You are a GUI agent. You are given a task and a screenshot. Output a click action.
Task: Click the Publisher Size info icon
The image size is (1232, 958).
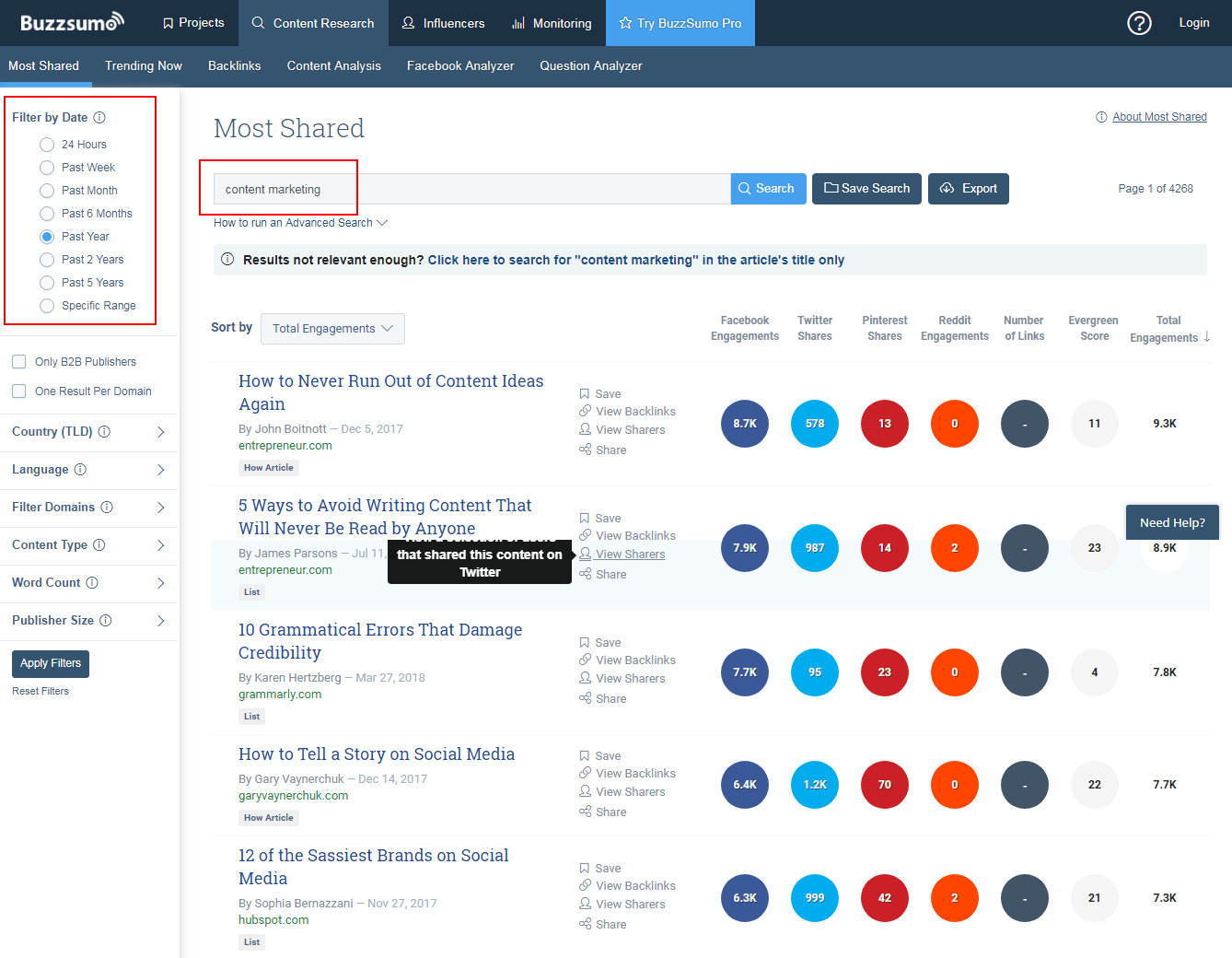click(x=106, y=620)
